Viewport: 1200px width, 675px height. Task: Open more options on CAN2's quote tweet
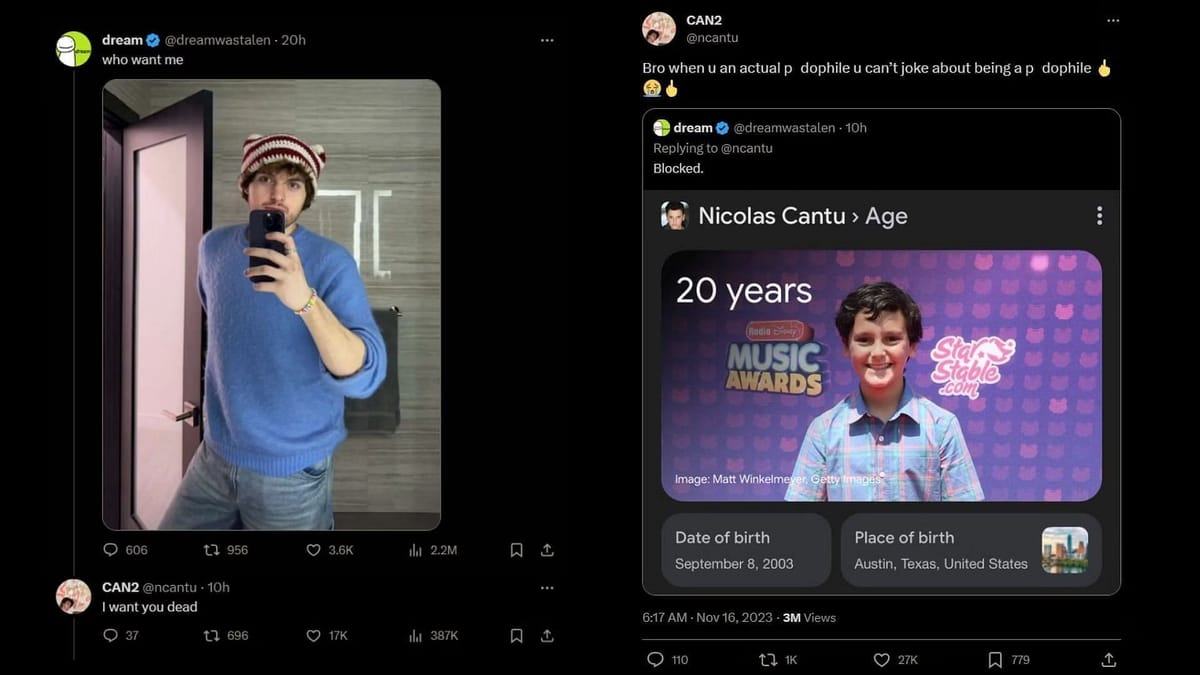tap(1113, 20)
